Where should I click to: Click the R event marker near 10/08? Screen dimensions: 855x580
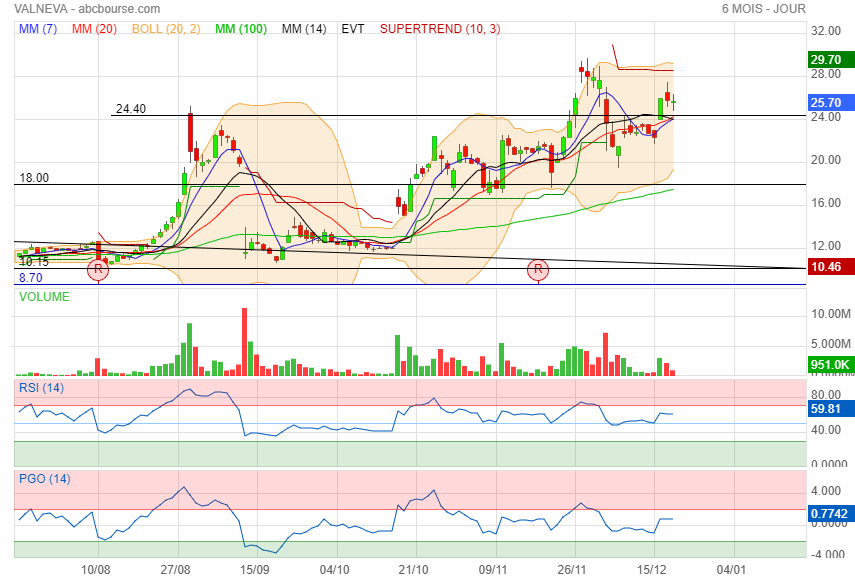[x=98, y=269]
